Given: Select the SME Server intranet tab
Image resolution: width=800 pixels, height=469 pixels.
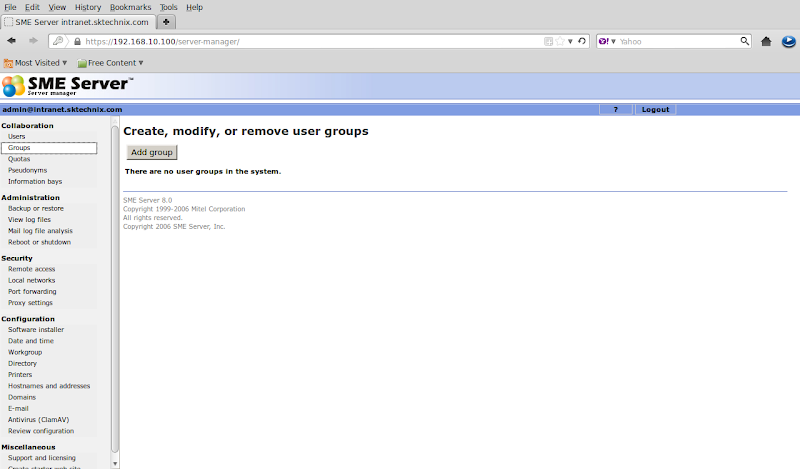Looking at the screenshot, I should click(78, 22).
